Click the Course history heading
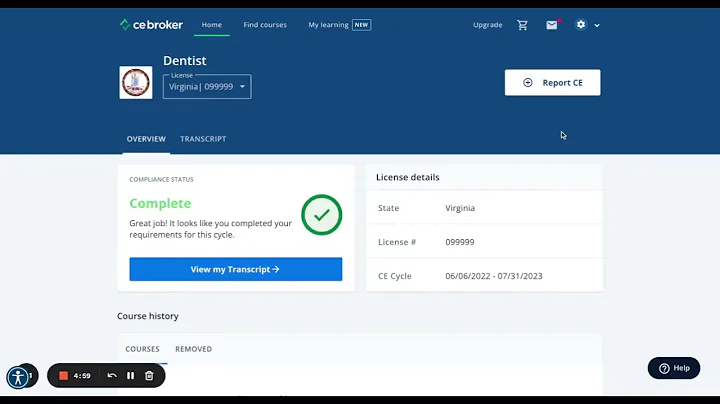The image size is (720, 404). tap(148, 316)
